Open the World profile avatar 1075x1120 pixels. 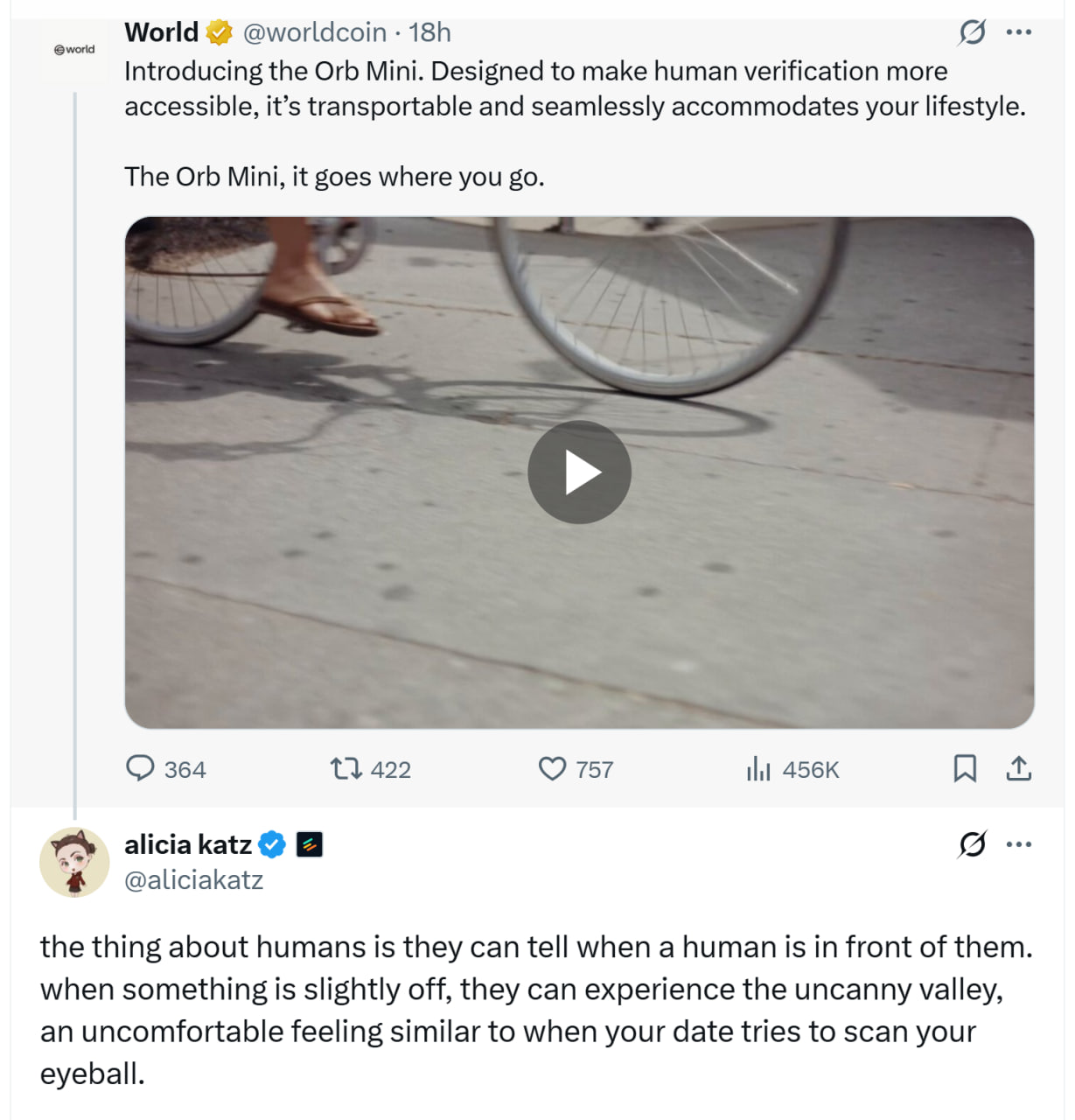click(x=74, y=50)
